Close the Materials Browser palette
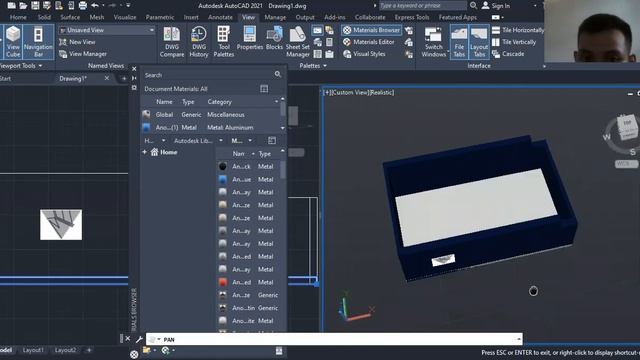Viewport: 640px width, 360px height. point(134,69)
